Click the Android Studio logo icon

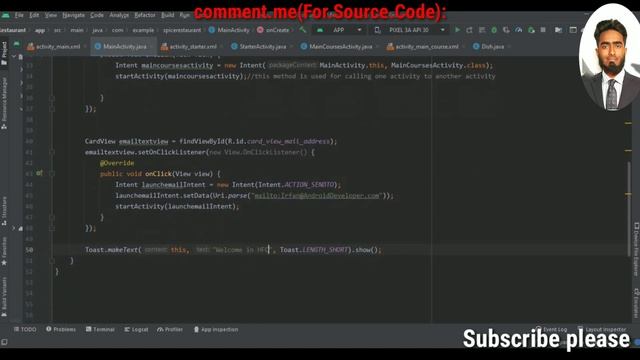pyautogui.click(x=5, y=15)
